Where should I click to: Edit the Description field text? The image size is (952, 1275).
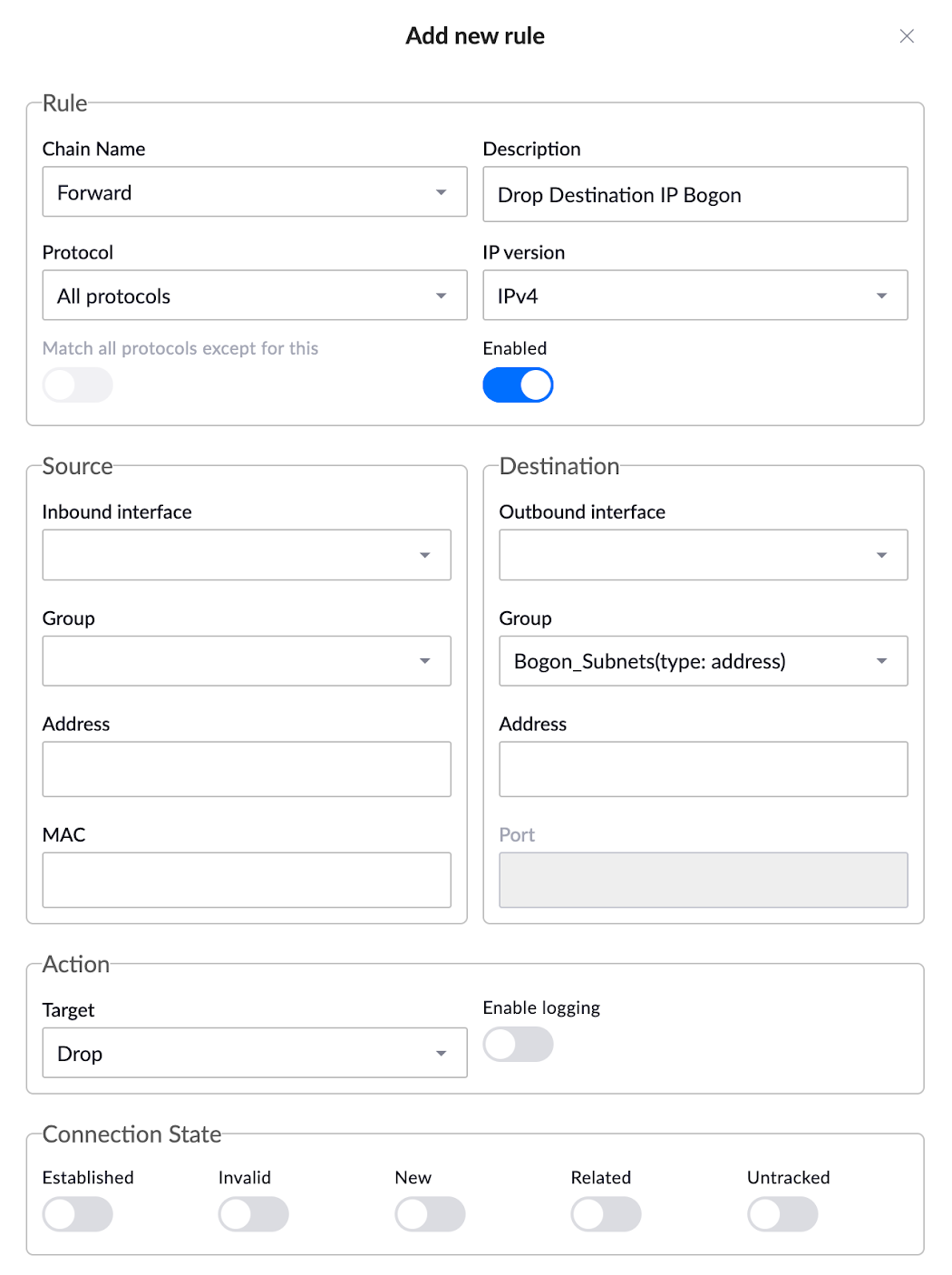tap(695, 194)
